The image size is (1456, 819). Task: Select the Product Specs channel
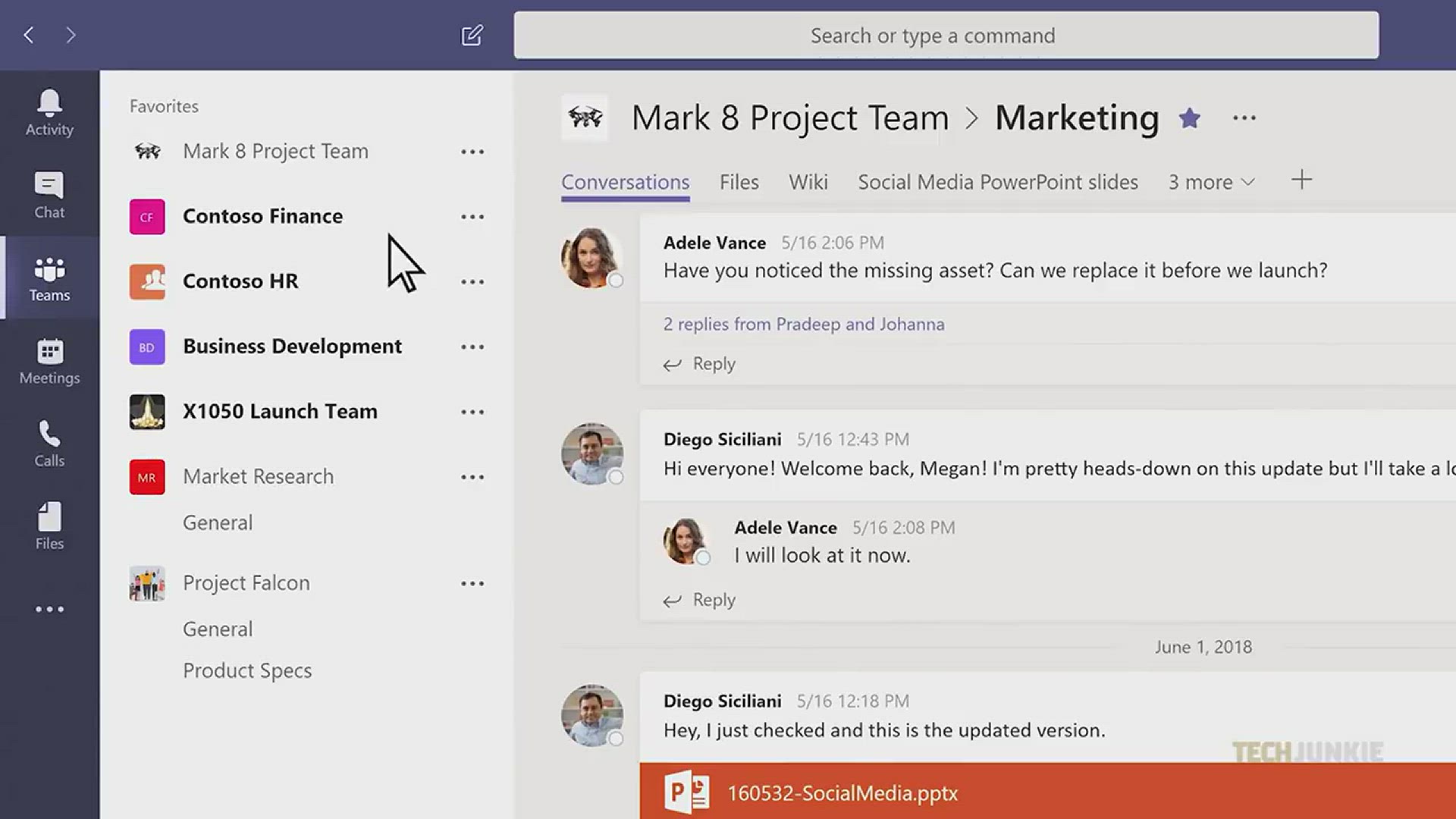(247, 671)
